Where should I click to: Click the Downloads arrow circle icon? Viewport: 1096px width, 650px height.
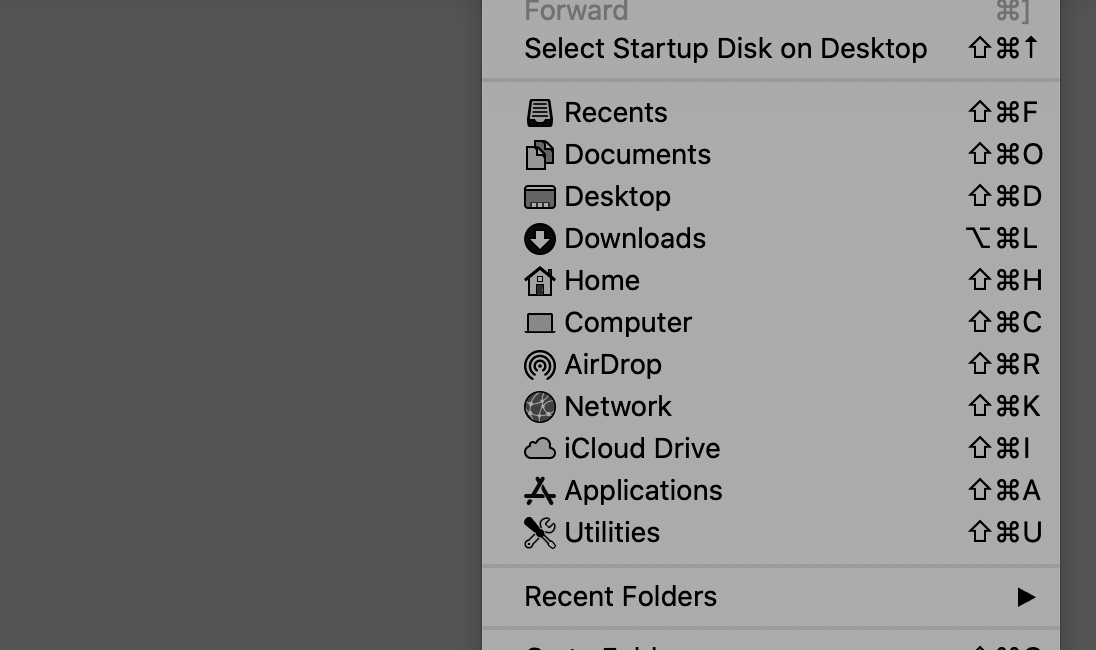(x=540, y=239)
